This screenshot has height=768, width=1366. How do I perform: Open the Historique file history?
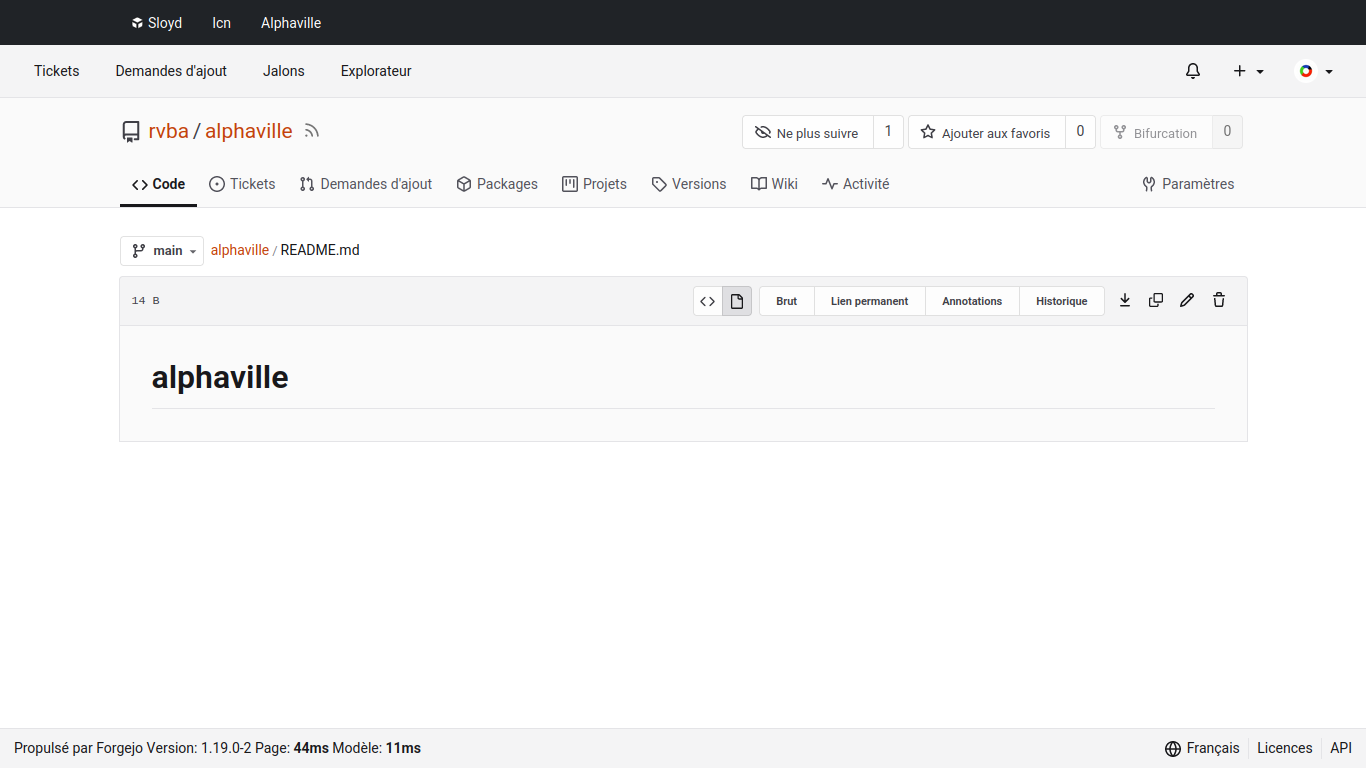pyautogui.click(x=1061, y=301)
